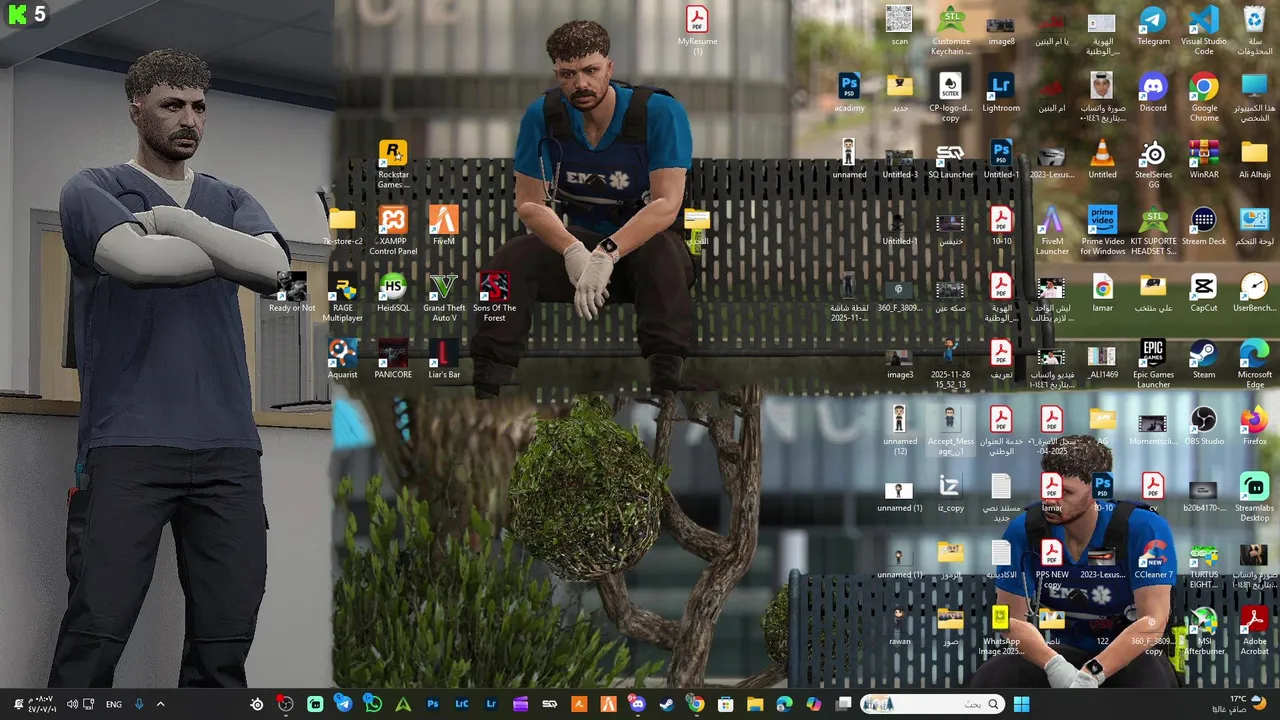Select the Visual Studio Code shortcut
Screen dimensions: 1280x720
click(1204, 31)
